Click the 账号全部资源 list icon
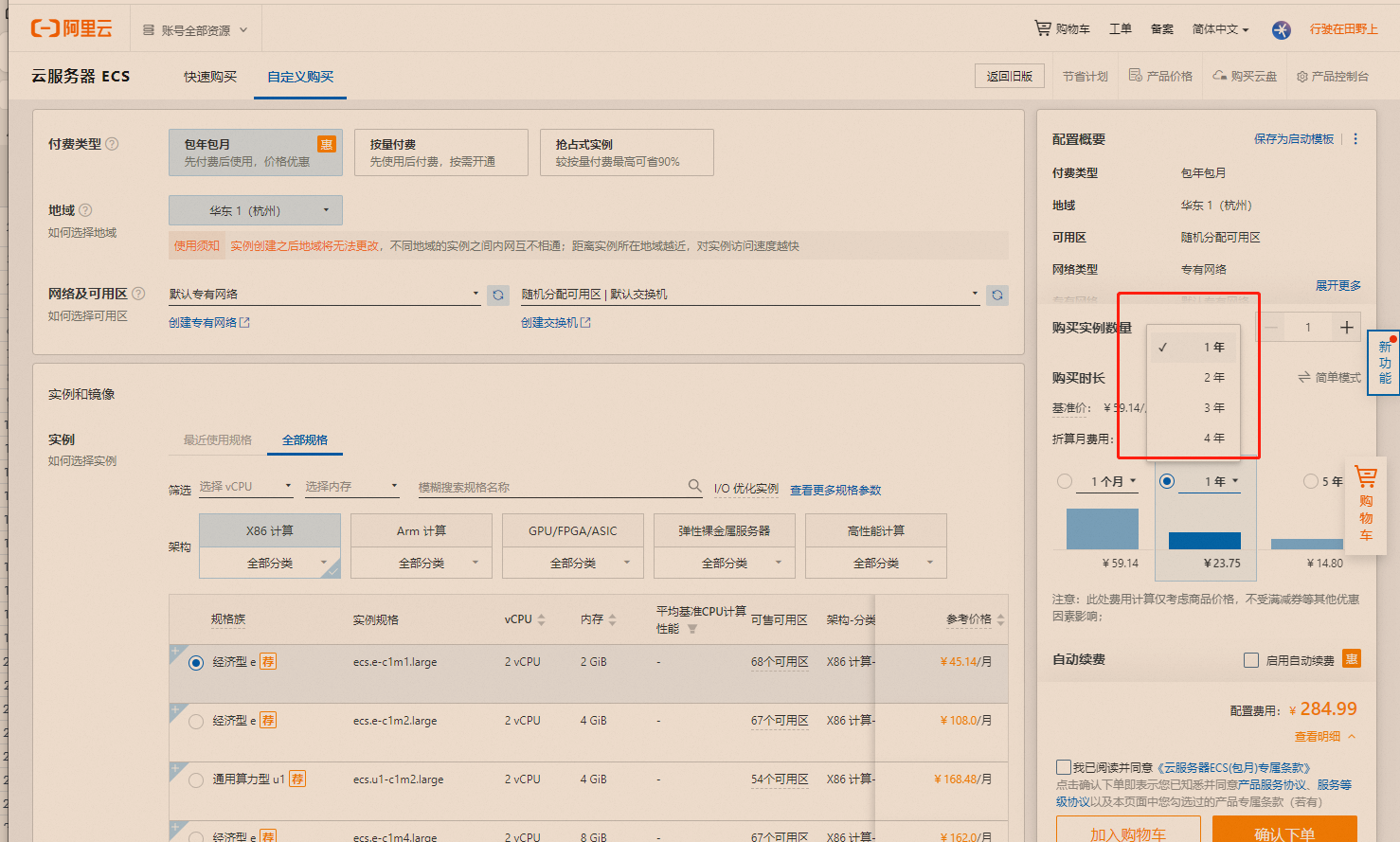Screen dimensions: 1400x842 pos(149,30)
